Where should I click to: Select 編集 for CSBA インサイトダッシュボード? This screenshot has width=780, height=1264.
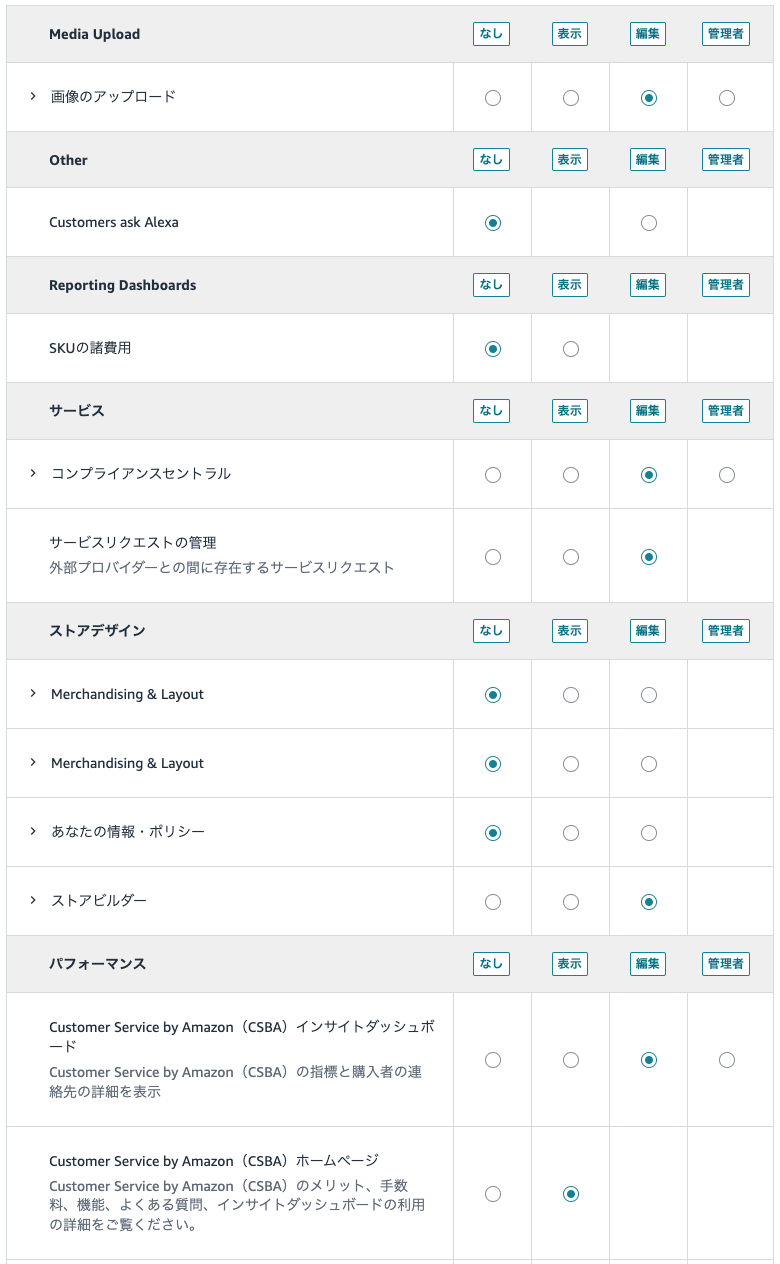649,1060
